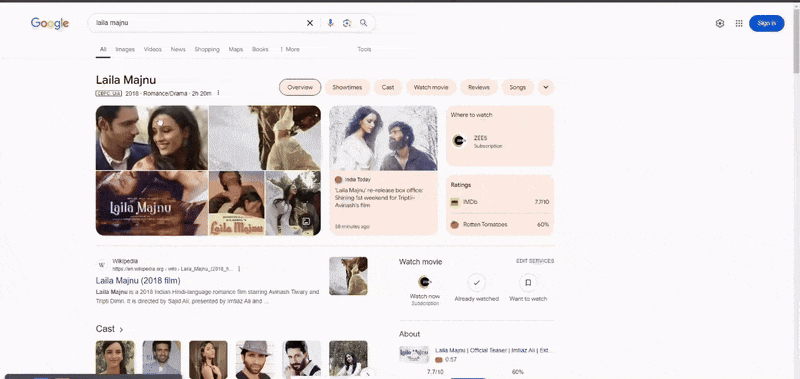Open Laila Majnu (2018 film) Wikipedia link
Screen dimensions: 800x379
click(x=138, y=281)
